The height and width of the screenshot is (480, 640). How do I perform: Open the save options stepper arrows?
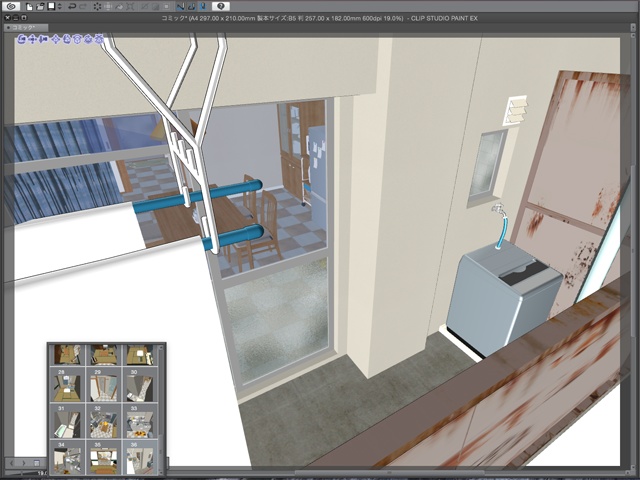pos(60,6)
